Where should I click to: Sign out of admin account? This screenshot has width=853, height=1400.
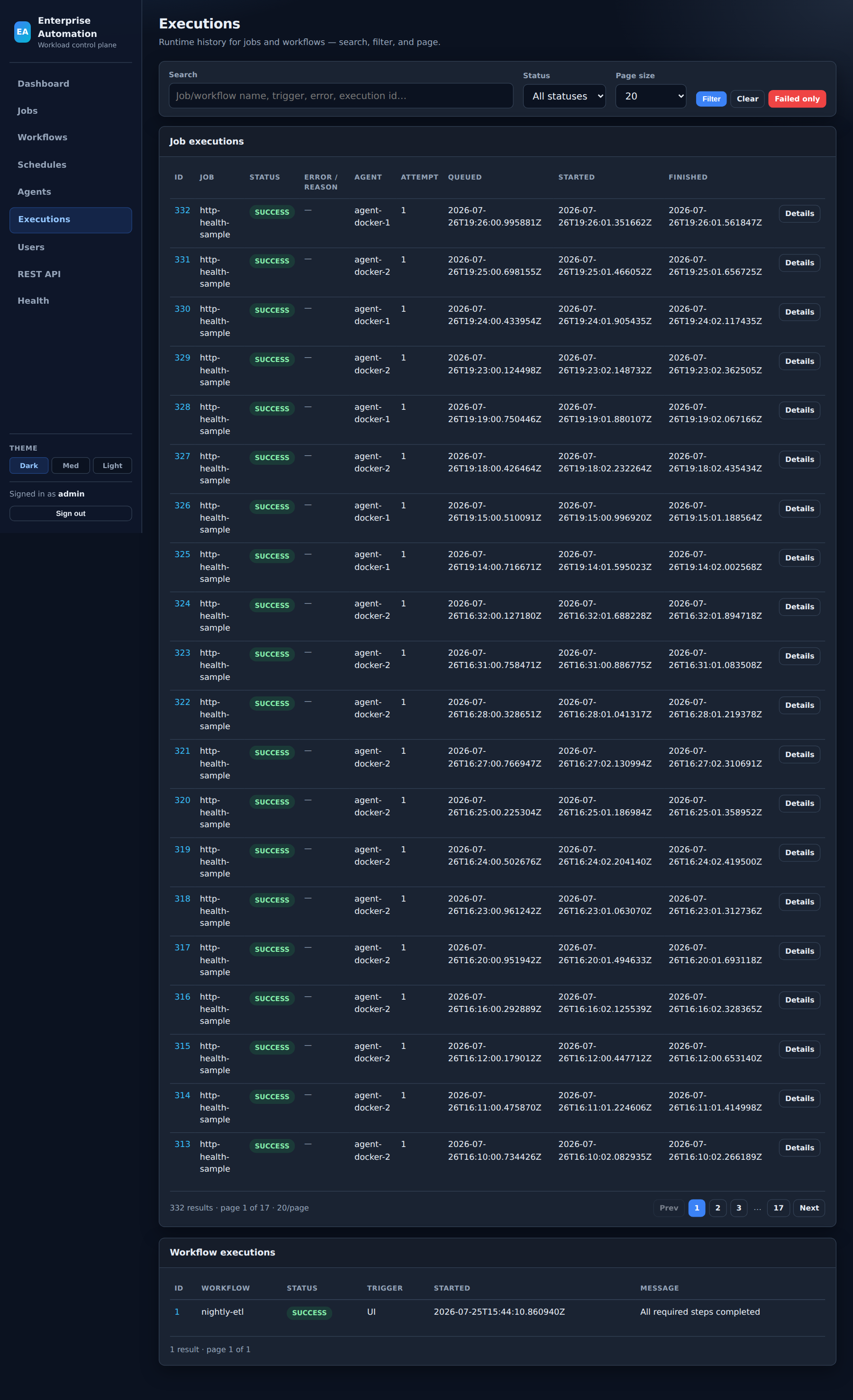(71, 513)
